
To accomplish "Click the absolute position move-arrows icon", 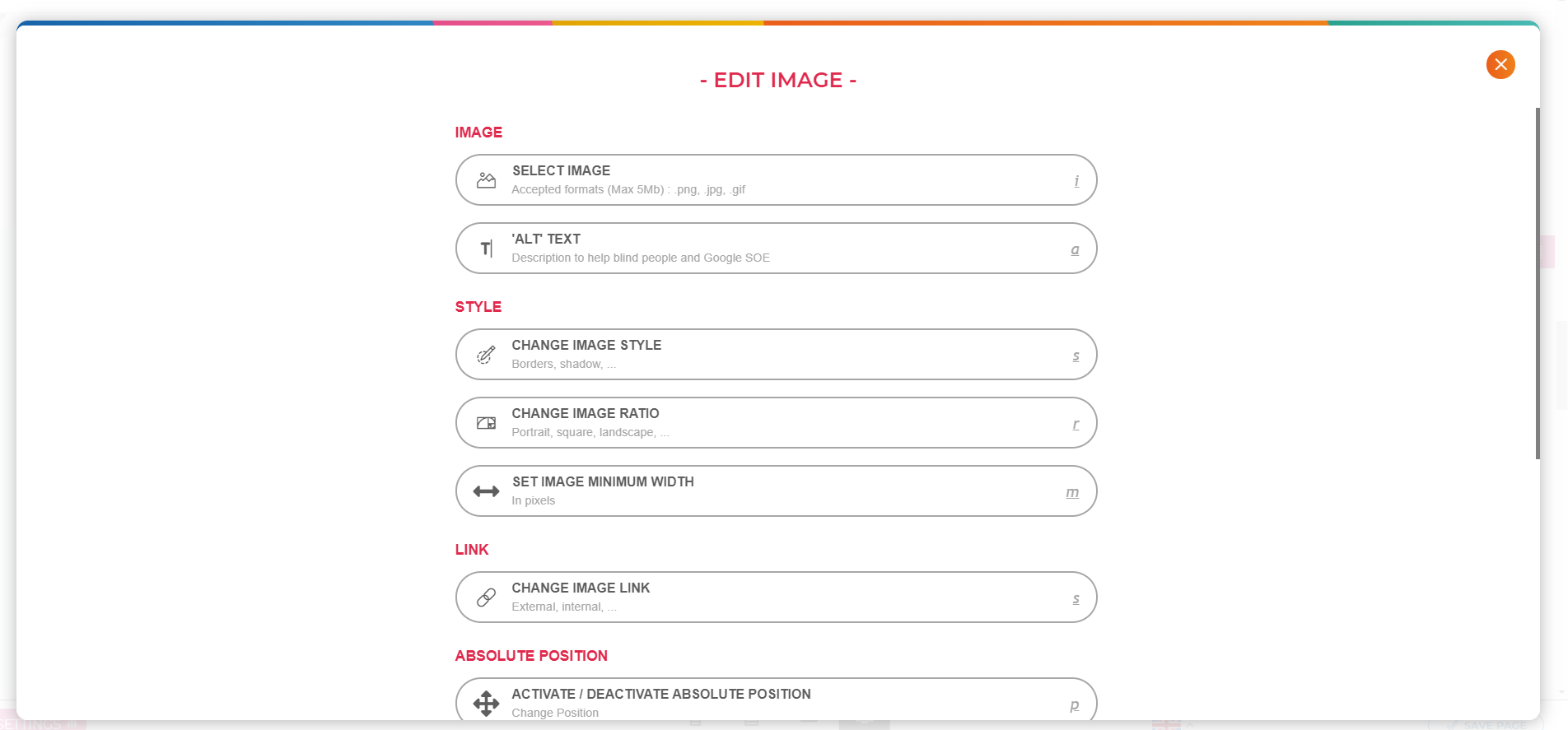I will 487,703.
